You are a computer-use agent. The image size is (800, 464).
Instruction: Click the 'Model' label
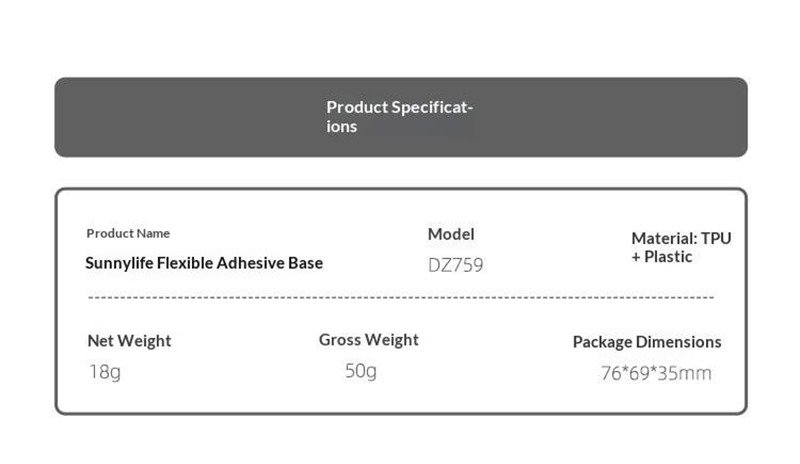click(x=451, y=234)
